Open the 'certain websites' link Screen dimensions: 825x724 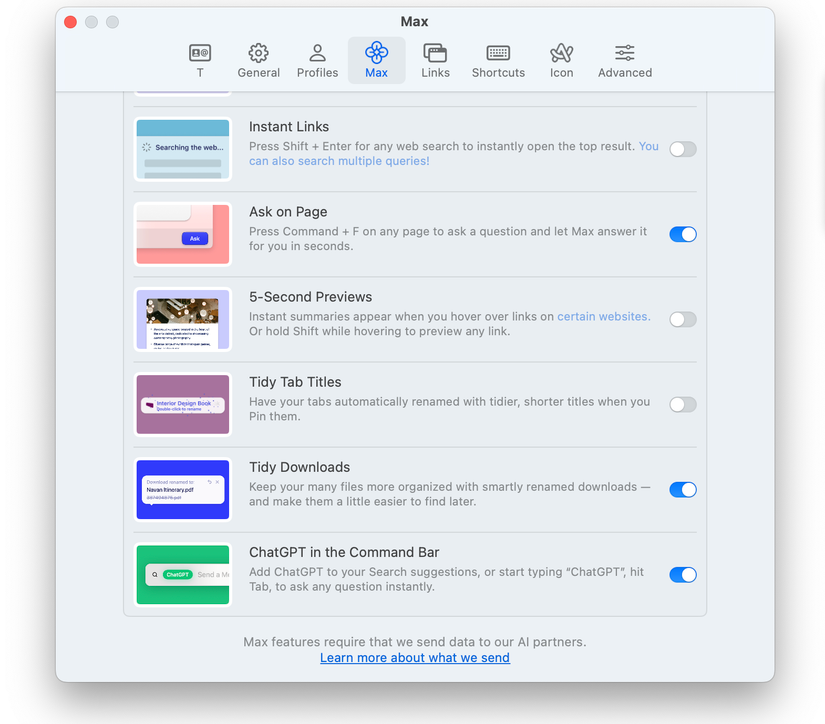(603, 316)
